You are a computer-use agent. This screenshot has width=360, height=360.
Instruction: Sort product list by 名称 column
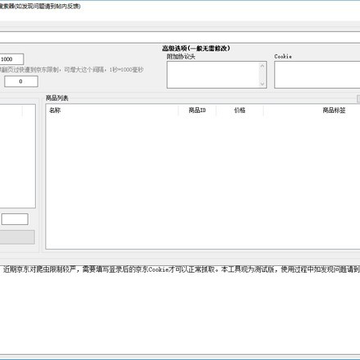112,110
